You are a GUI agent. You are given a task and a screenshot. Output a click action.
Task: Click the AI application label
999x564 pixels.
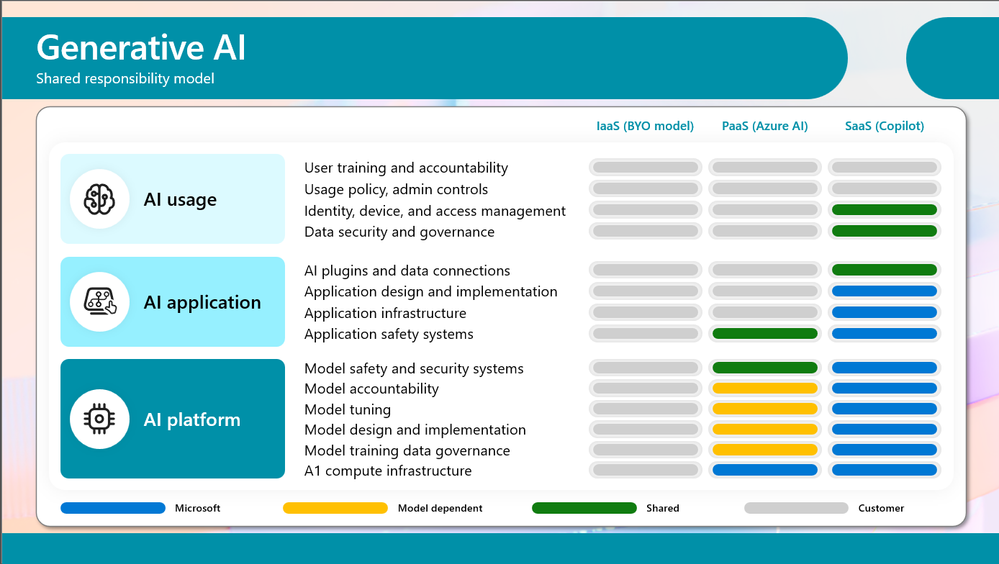(x=203, y=302)
